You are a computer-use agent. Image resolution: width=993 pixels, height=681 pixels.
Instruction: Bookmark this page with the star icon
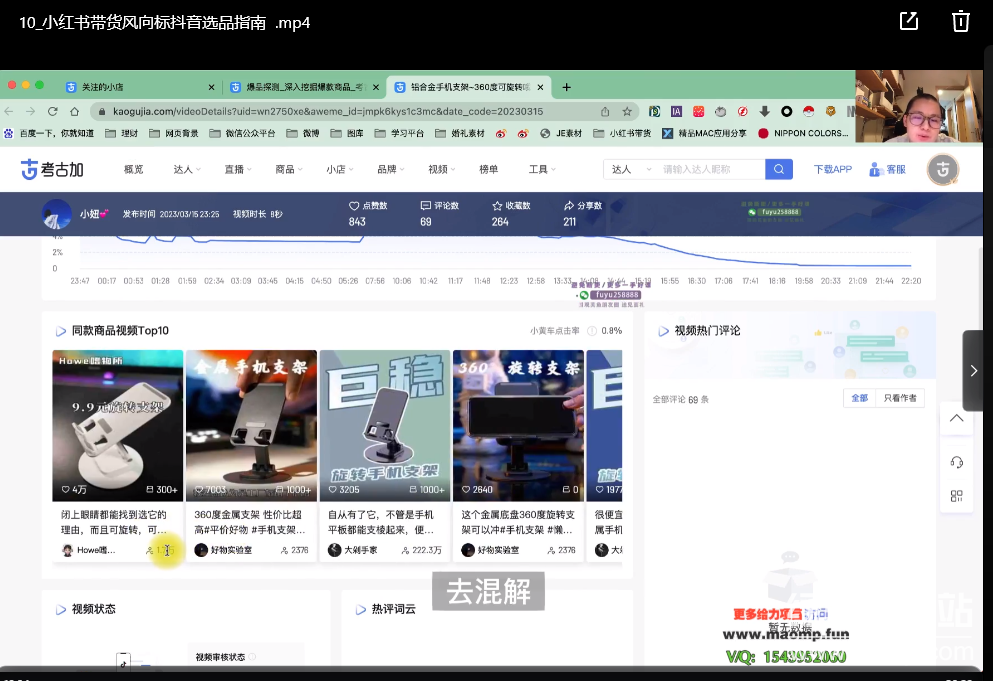click(x=627, y=111)
